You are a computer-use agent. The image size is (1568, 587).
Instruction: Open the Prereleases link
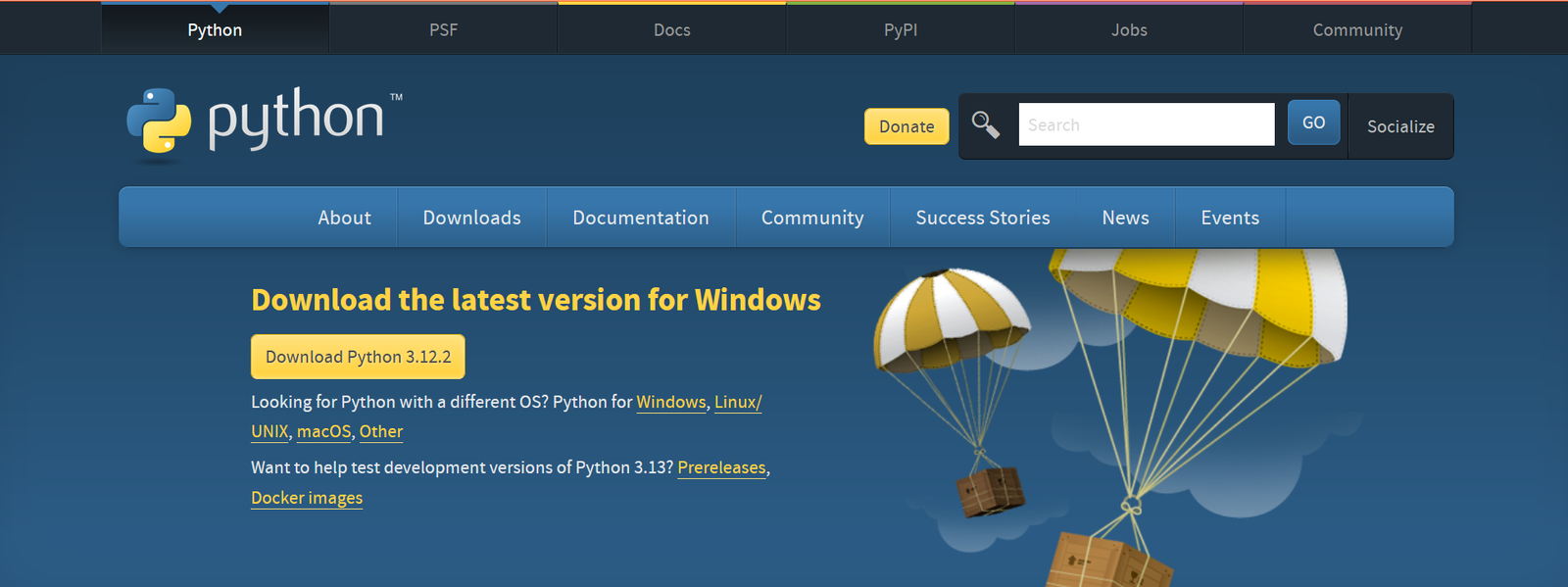[x=721, y=467]
